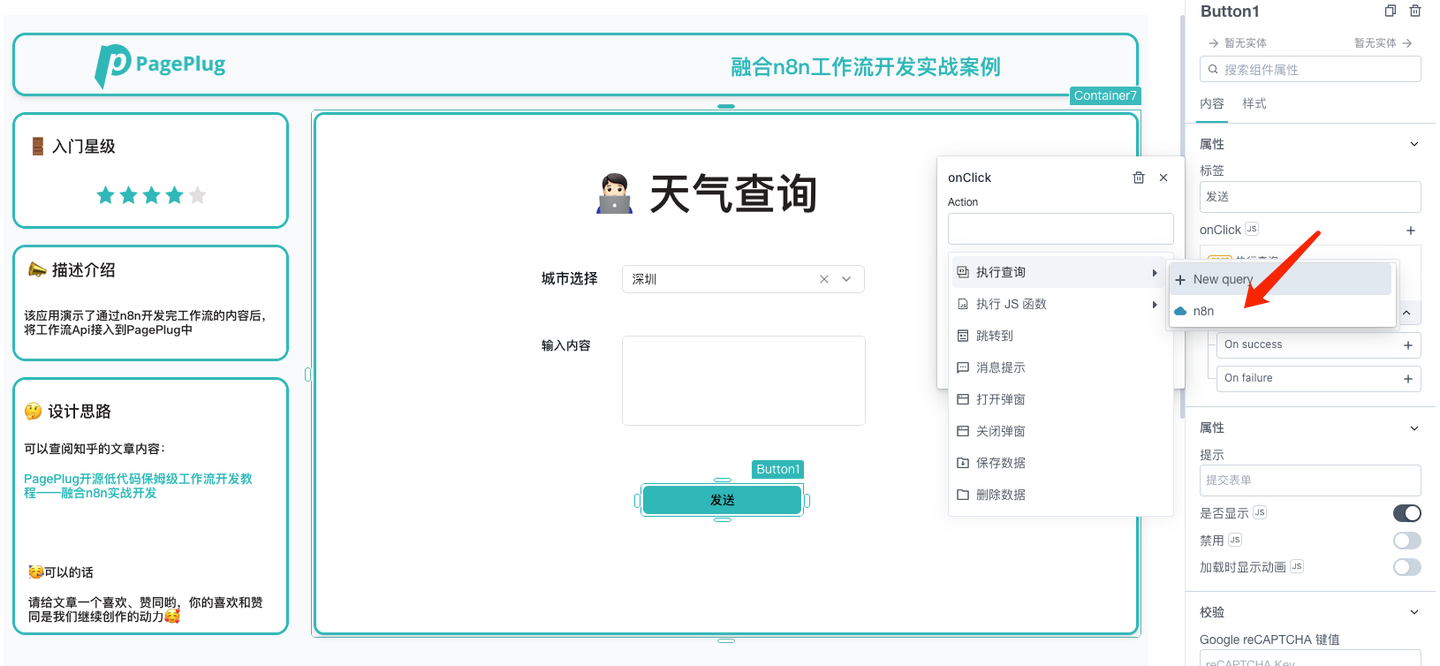
Task: Toggle JS mode for onClick
Action: coord(1251,229)
